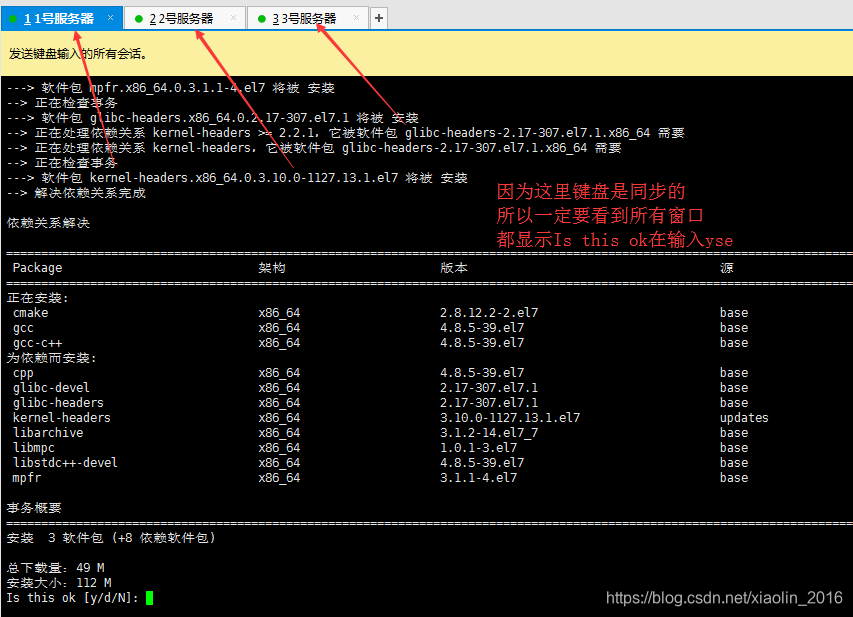This screenshot has height=617, width=853.
Task: Click the '架构' column header
Action: 272,268
